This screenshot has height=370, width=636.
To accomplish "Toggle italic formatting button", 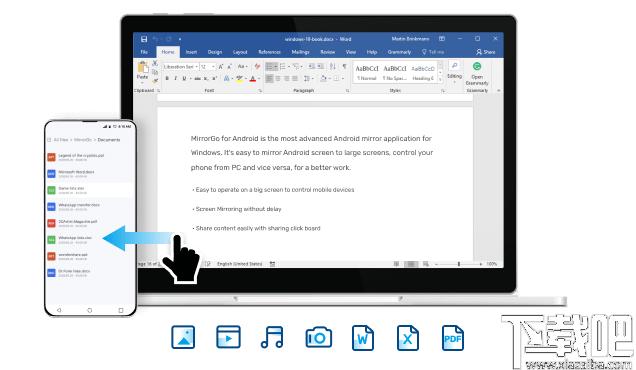I will coord(175,78).
